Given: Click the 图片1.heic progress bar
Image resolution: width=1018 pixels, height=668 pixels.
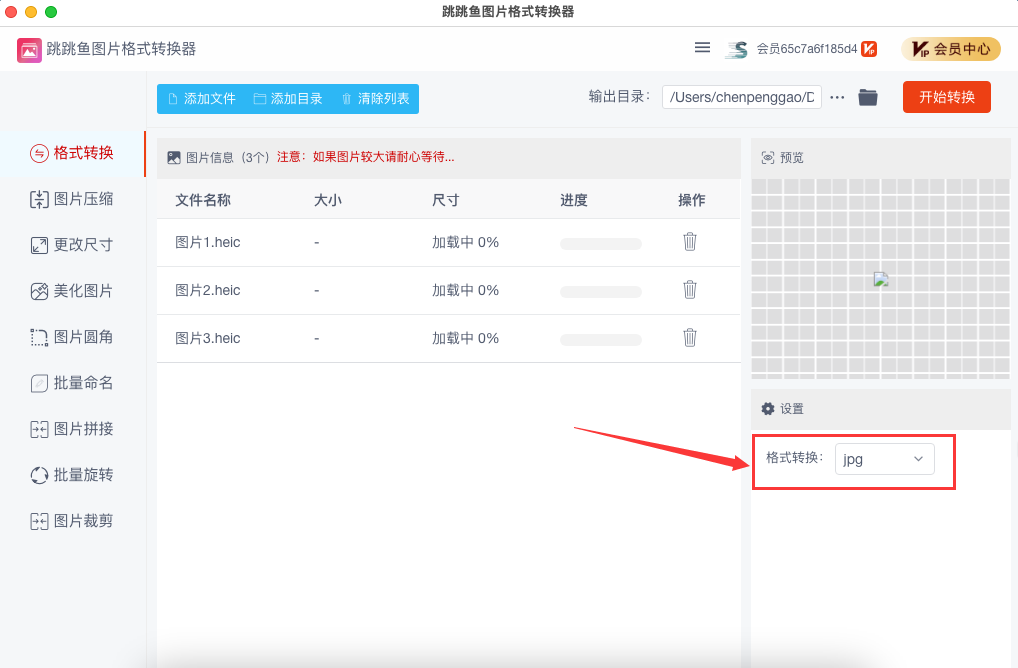Looking at the screenshot, I should [600, 243].
